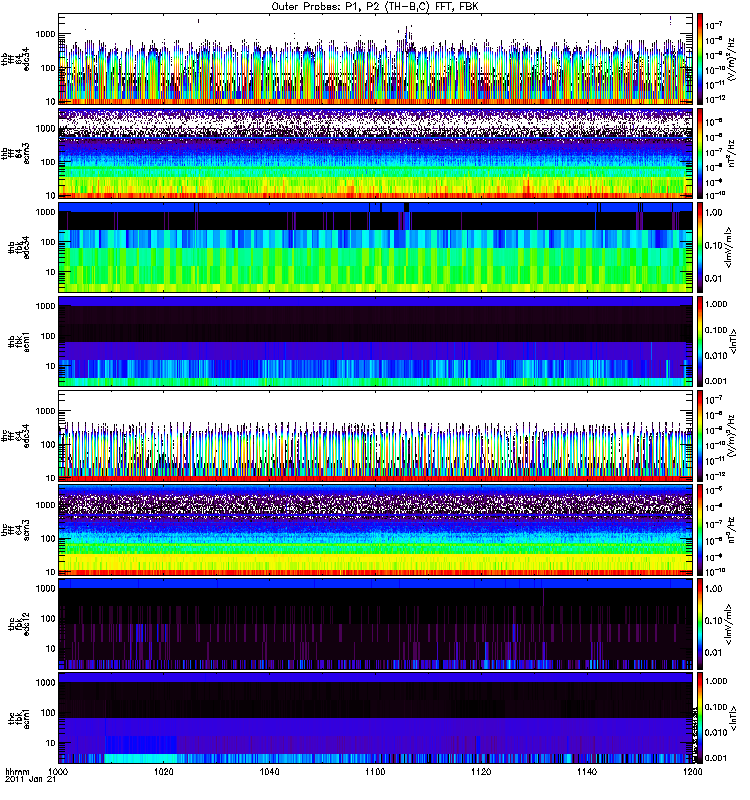Click the "0.01" colorbar tick of thc fbk edc12
This screenshot has width=750, height=800.
[x=714, y=653]
